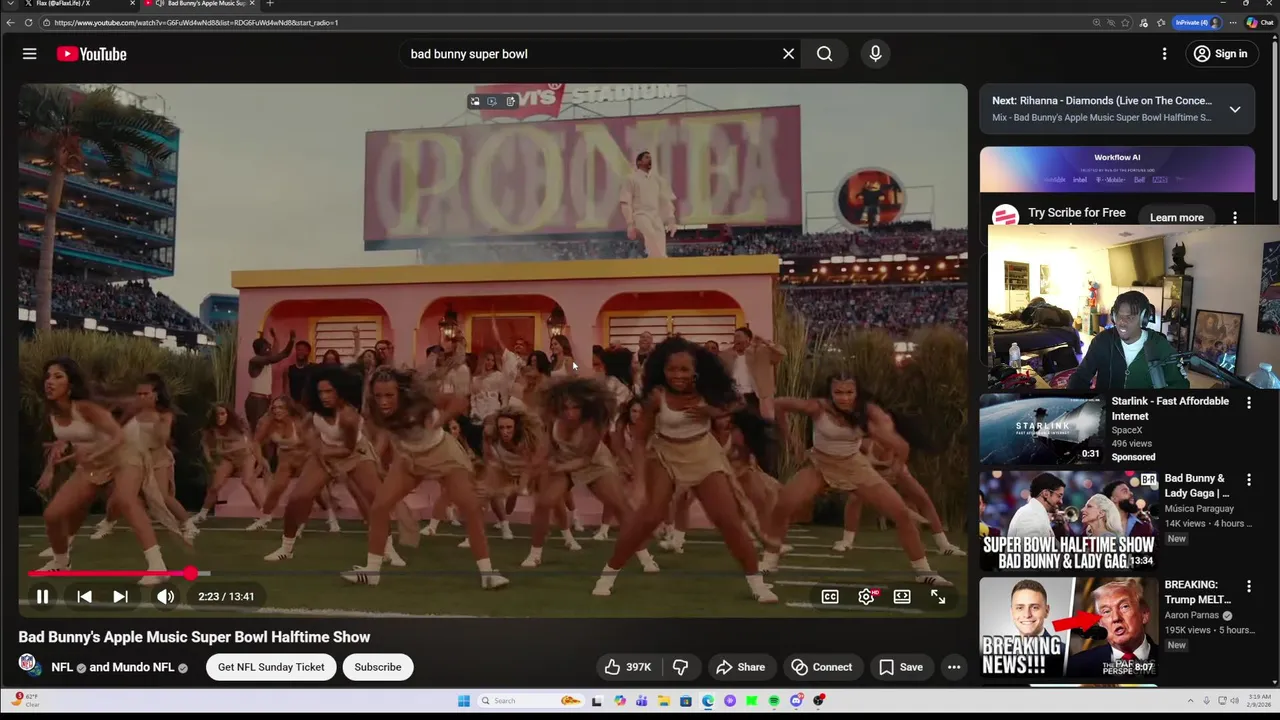Open more actions three-dot menu under video
Image resolution: width=1280 pixels, height=720 pixels.
pyautogui.click(x=954, y=667)
